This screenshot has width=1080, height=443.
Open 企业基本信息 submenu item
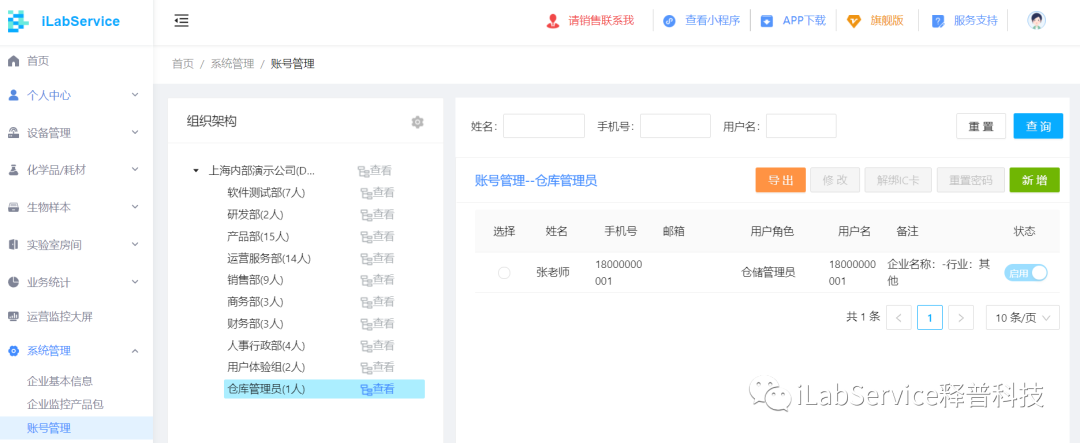point(60,381)
